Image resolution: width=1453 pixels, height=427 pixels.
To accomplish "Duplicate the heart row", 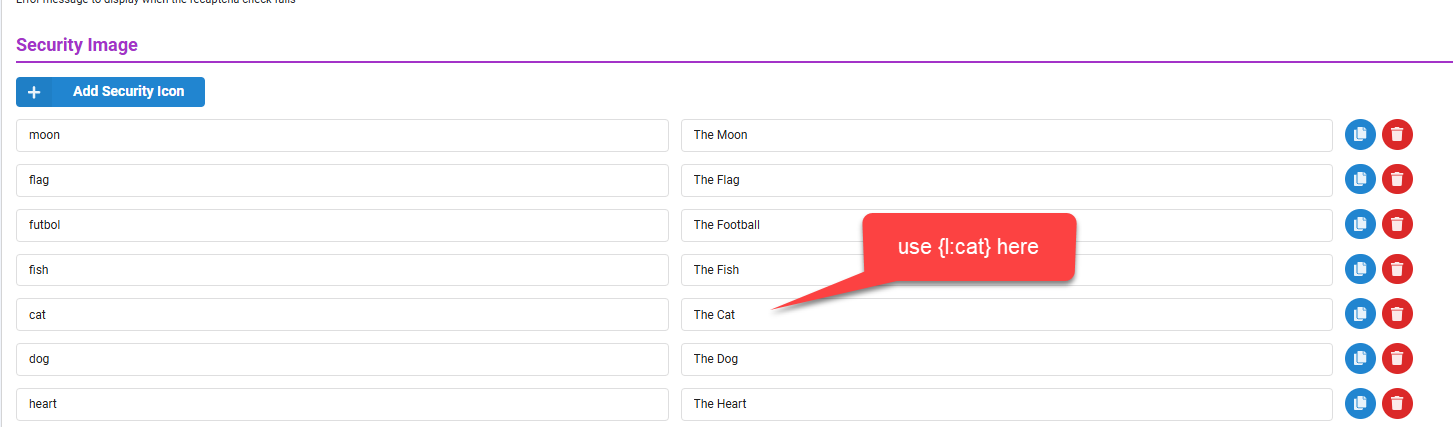I will (1360, 404).
